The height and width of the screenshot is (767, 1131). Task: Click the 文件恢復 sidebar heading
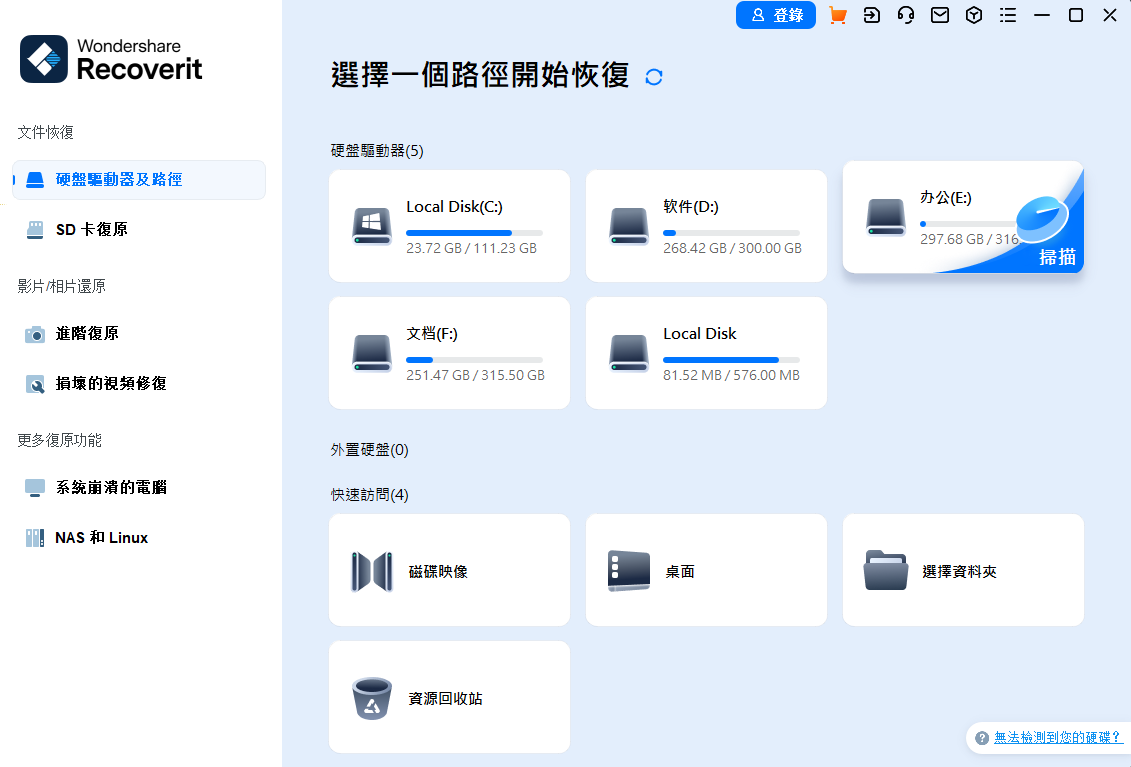pos(45,132)
